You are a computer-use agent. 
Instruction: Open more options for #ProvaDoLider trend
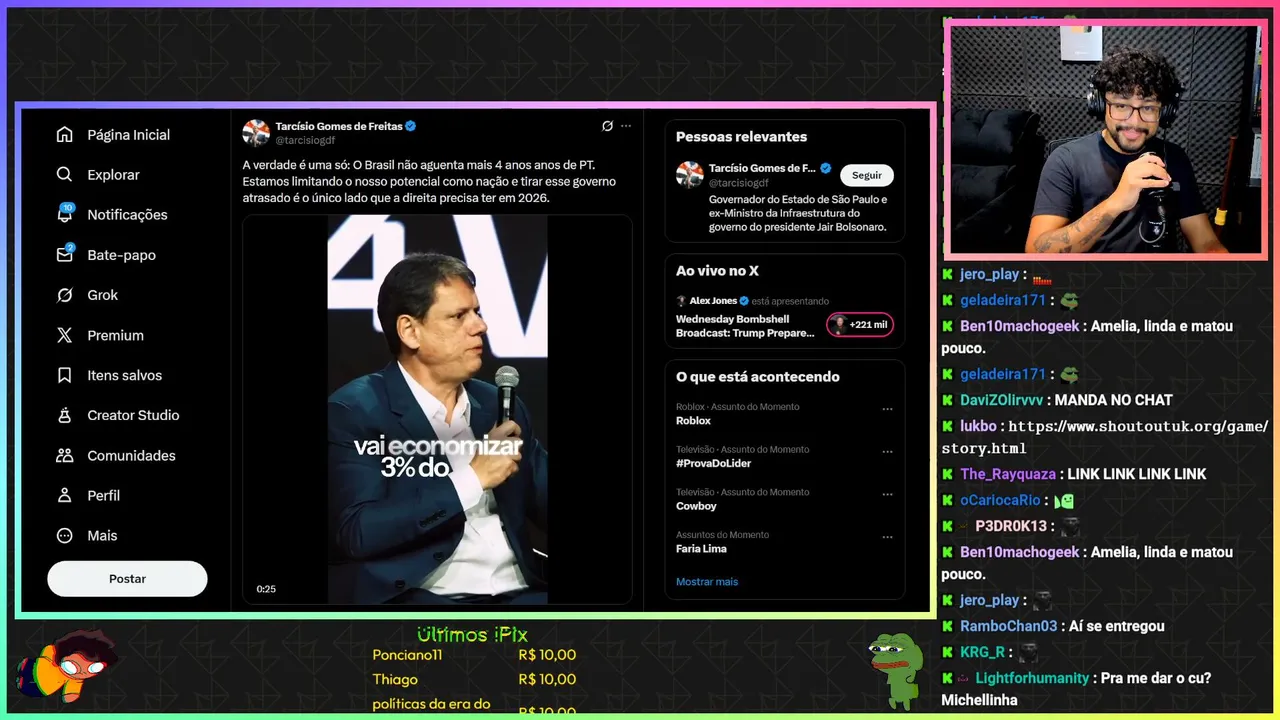(x=887, y=452)
